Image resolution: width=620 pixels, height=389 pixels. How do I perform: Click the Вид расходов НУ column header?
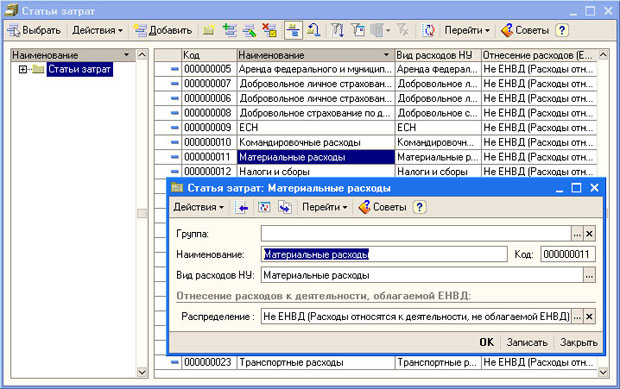pyautogui.click(x=438, y=55)
